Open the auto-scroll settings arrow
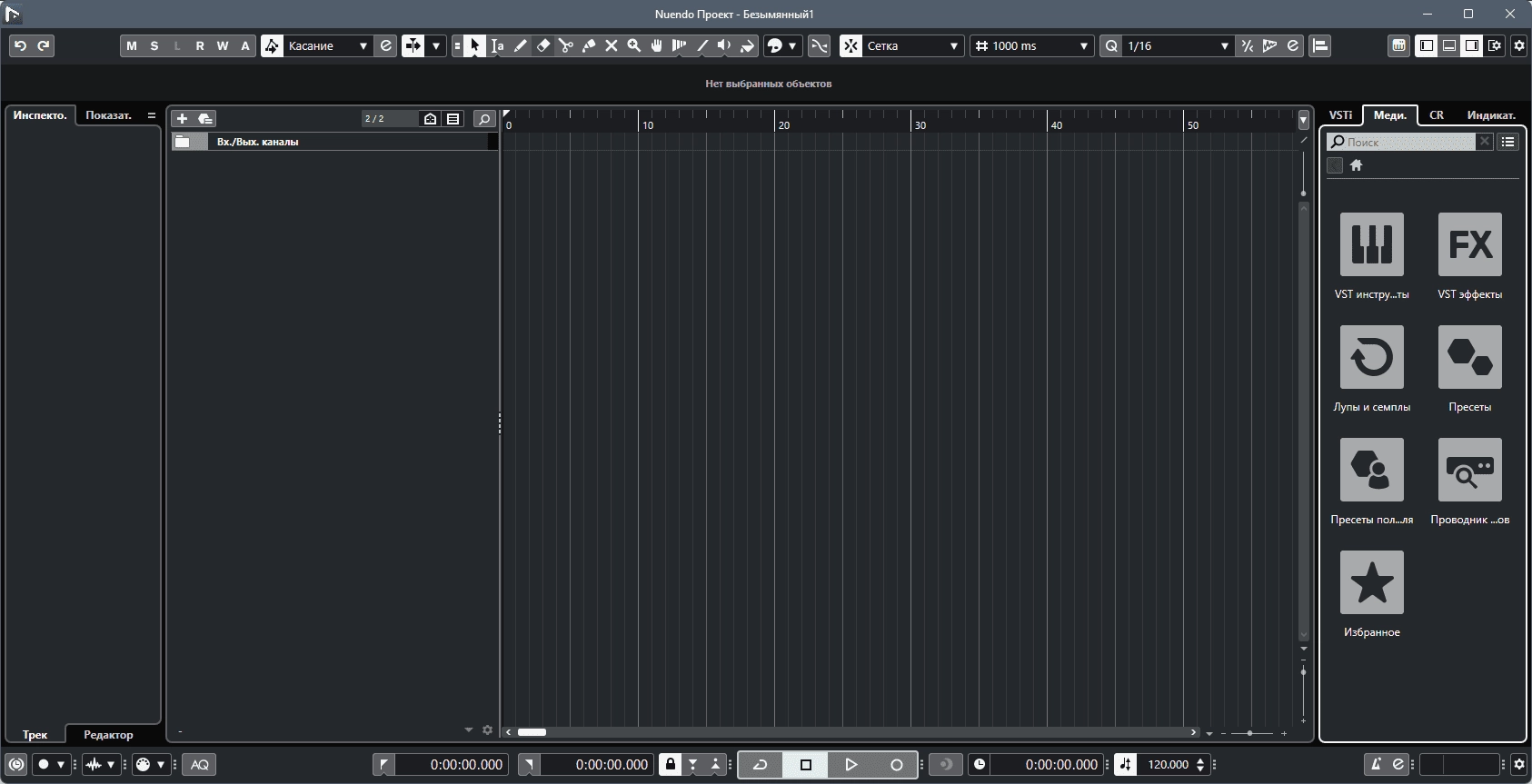The width and height of the screenshot is (1532, 784). (x=436, y=45)
